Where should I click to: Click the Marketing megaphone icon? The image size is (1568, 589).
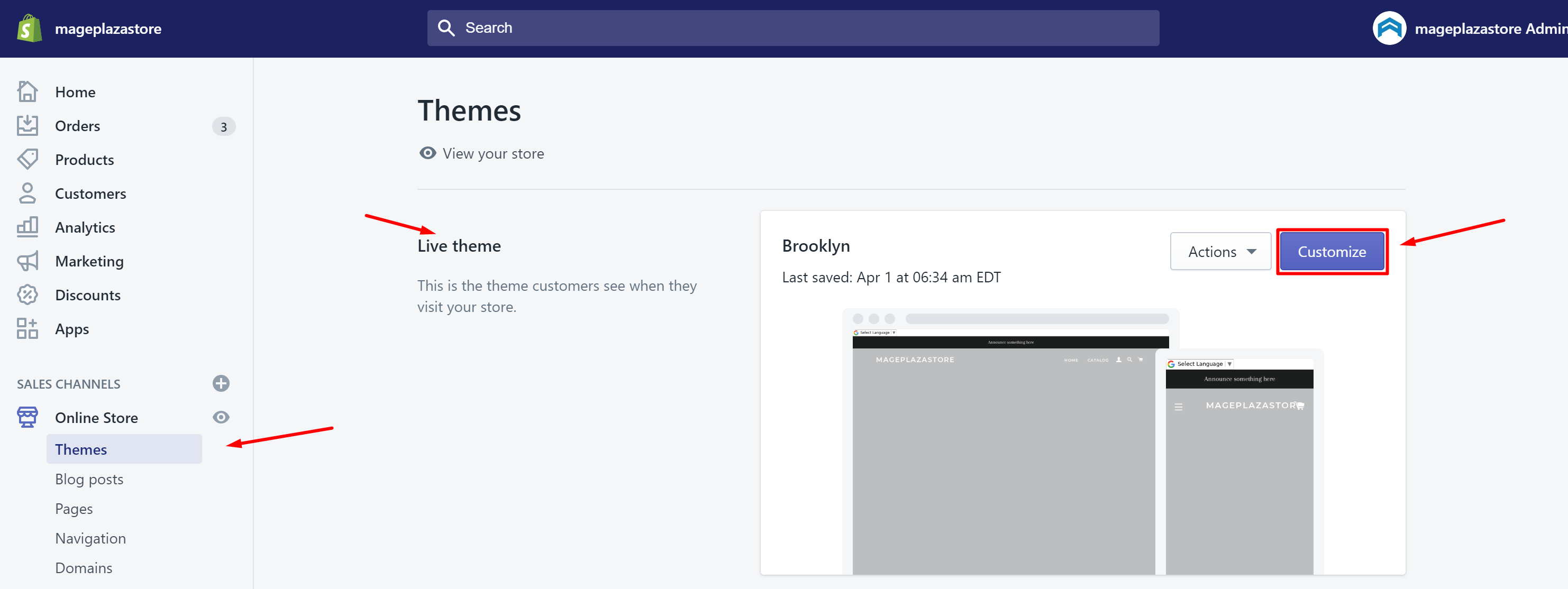pyautogui.click(x=28, y=261)
